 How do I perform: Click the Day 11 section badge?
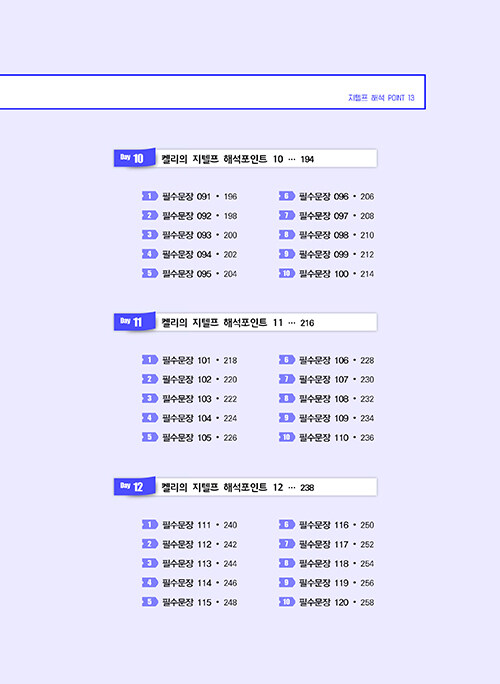point(134,321)
